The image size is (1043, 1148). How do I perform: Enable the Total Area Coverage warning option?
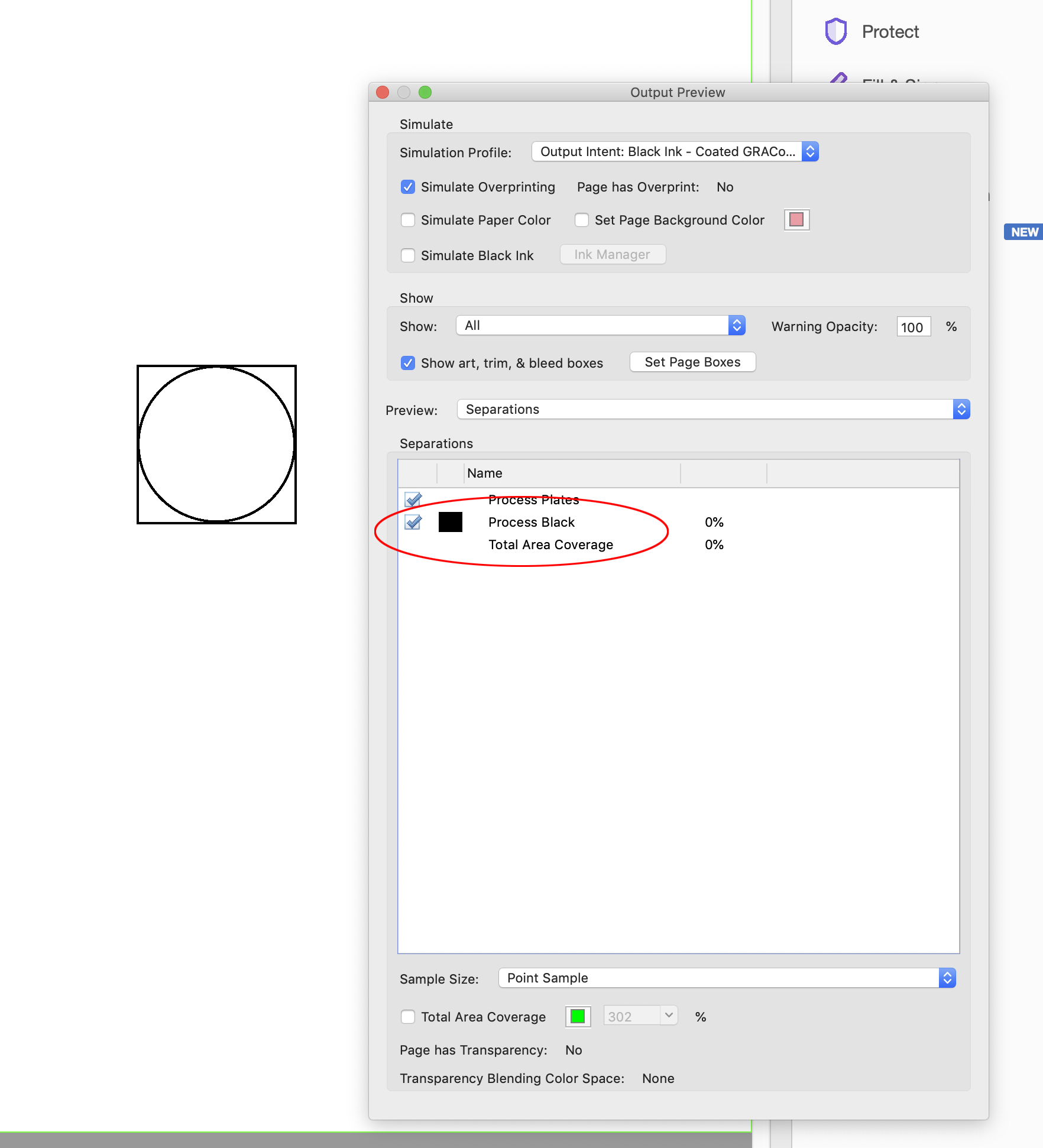tap(408, 1016)
